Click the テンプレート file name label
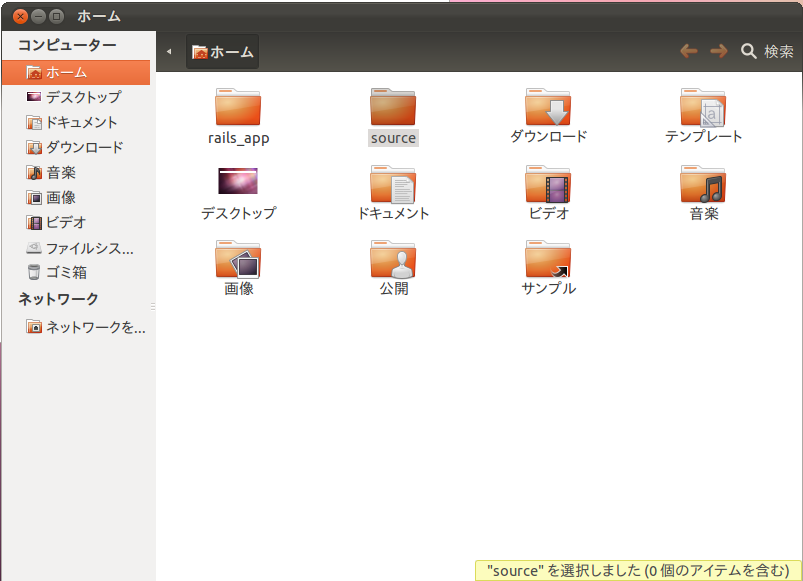This screenshot has height=581, width=803. coord(703,136)
